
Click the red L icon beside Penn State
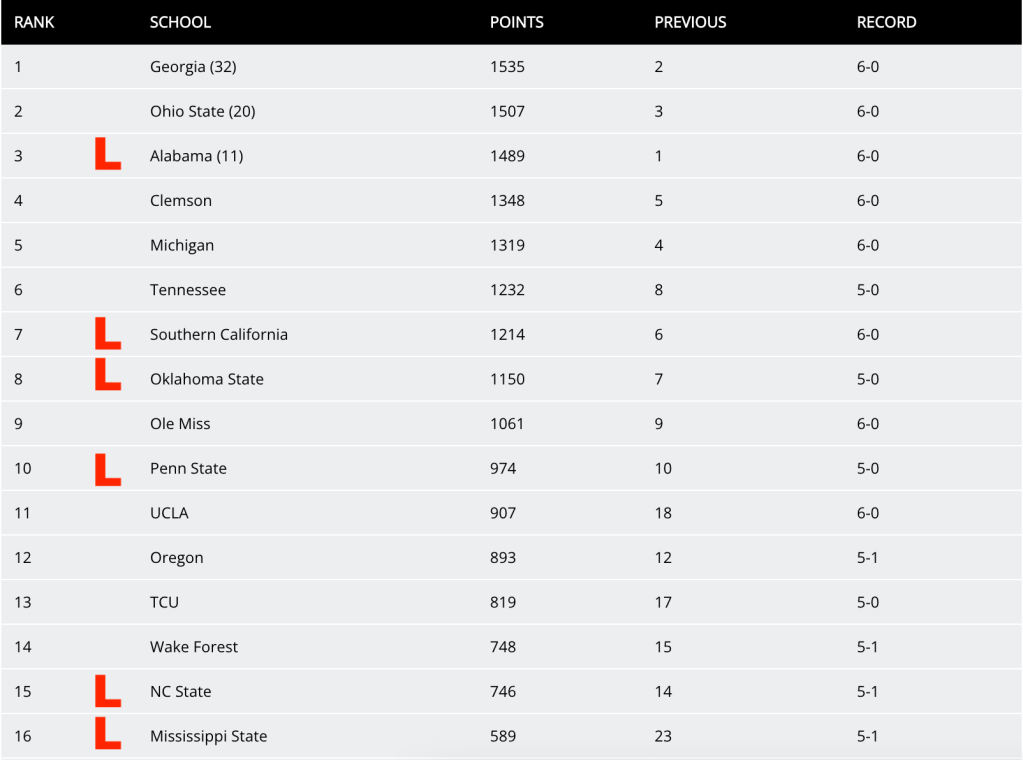(107, 469)
